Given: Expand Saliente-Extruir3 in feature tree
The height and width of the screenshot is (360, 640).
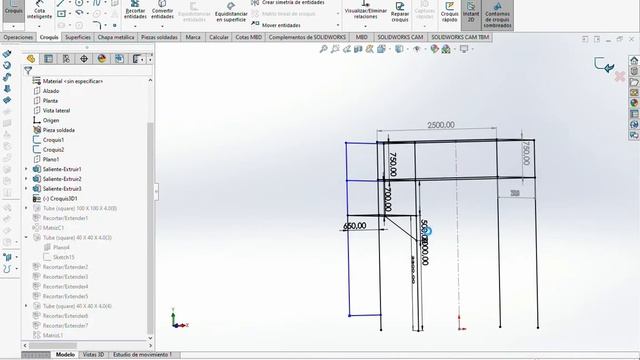Looking at the screenshot, I should coord(27,189).
